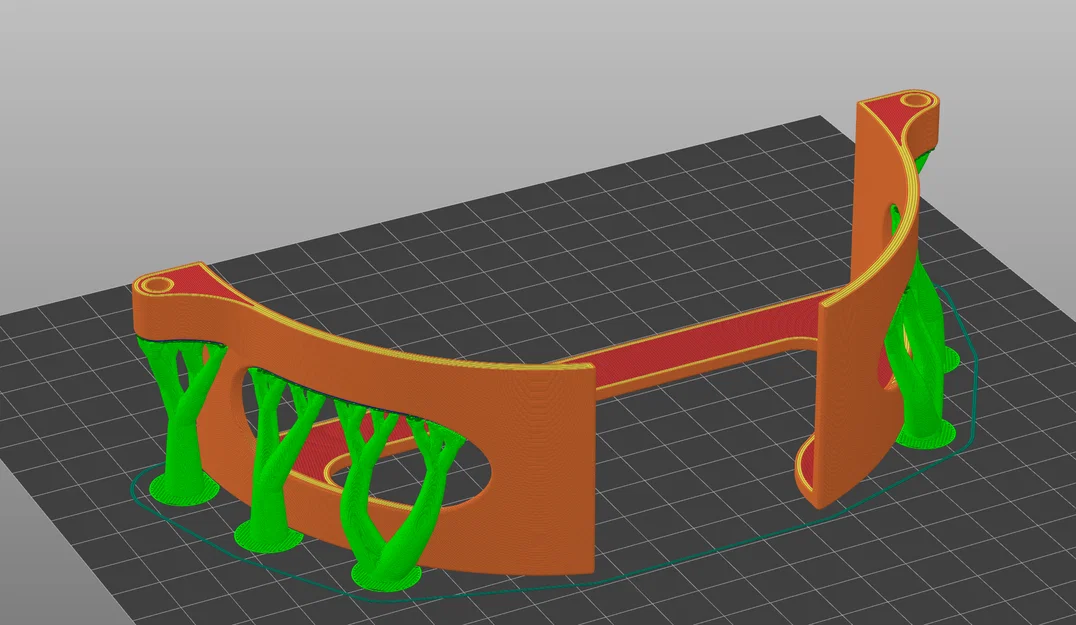Click the round hole on right top tab
The height and width of the screenshot is (625, 1076).
(x=915, y=100)
